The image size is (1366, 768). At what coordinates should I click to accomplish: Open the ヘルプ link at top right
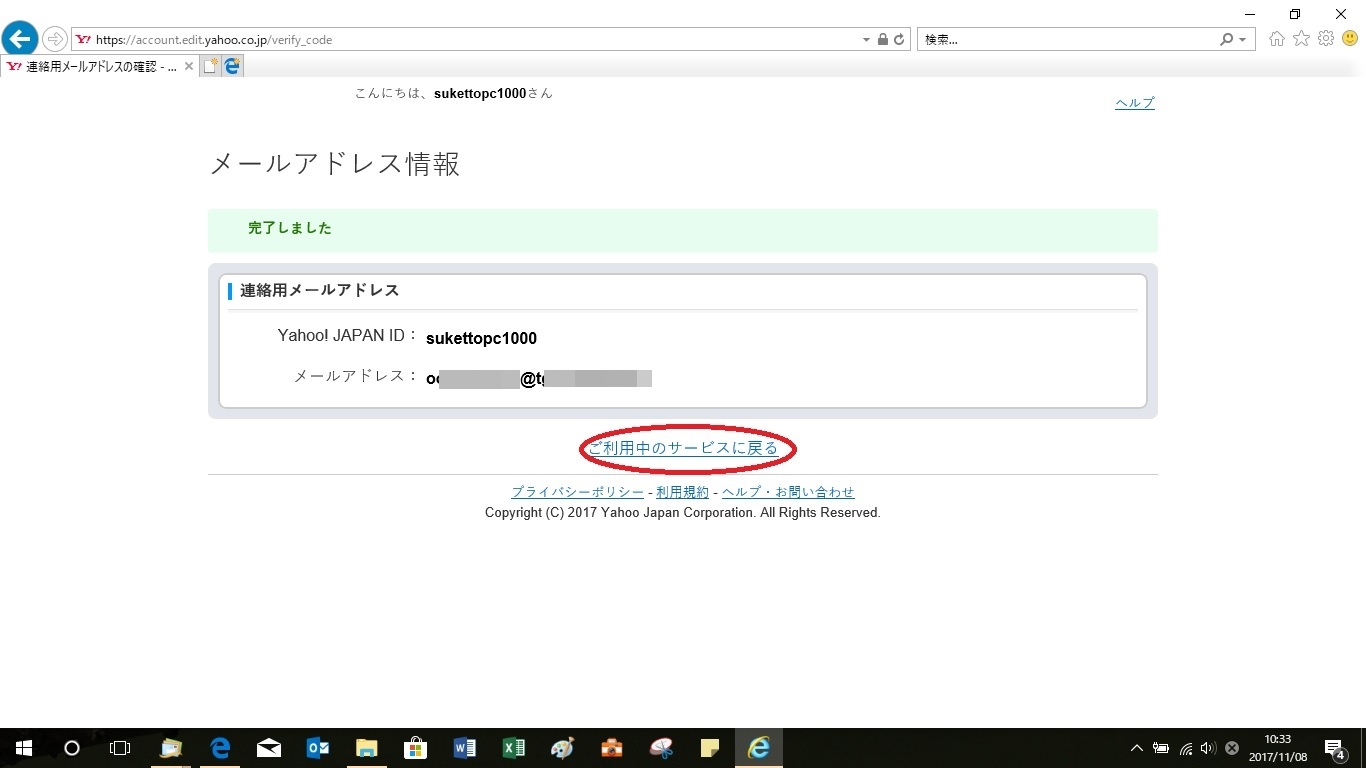tap(1135, 103)
